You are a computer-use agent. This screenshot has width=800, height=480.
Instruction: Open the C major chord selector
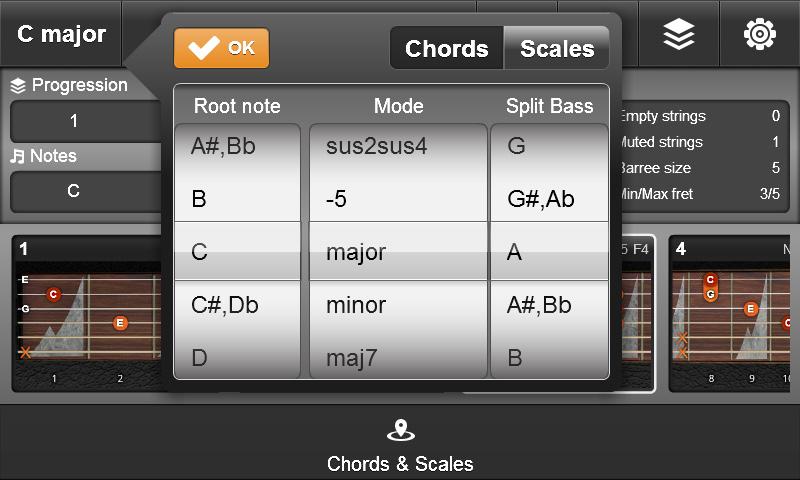click(61, 34)
